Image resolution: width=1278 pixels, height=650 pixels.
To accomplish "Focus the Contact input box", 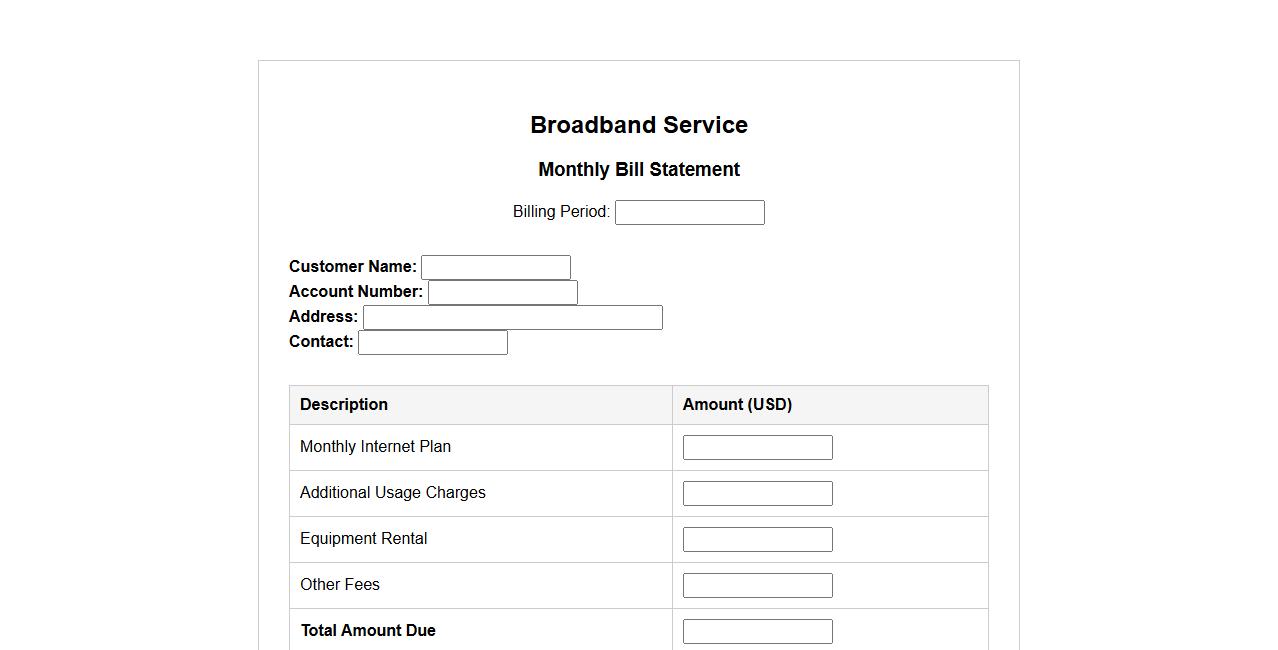I will coord(432,342).
